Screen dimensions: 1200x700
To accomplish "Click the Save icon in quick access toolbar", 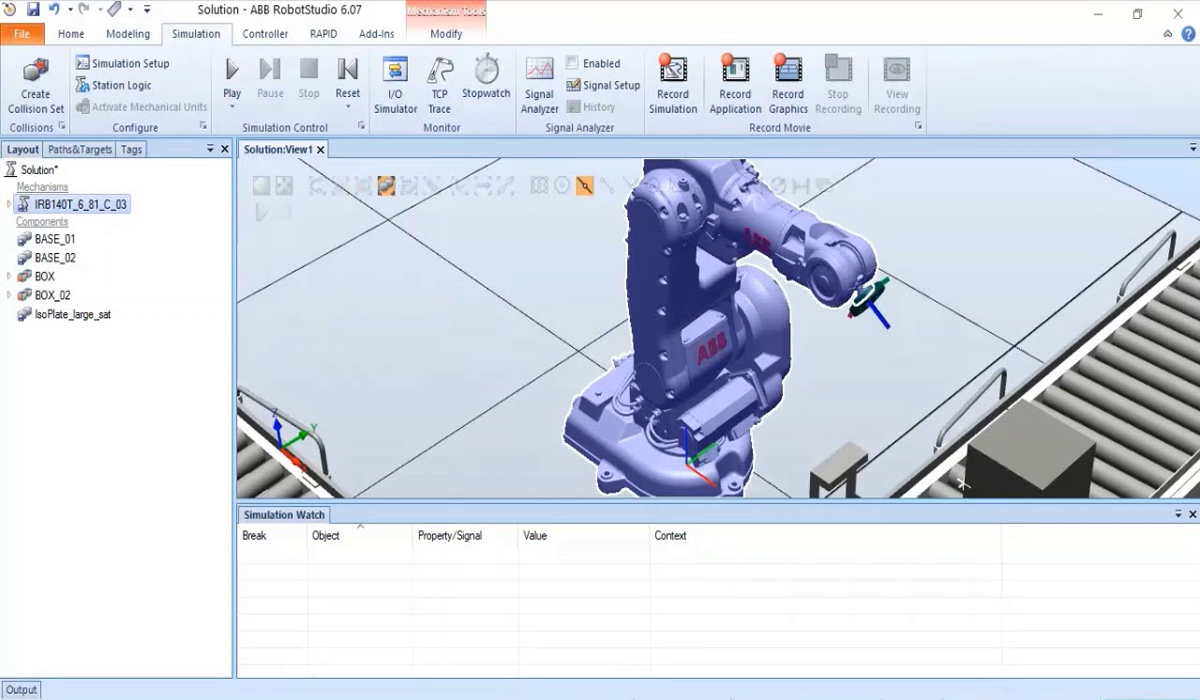I will pos(31,8).
